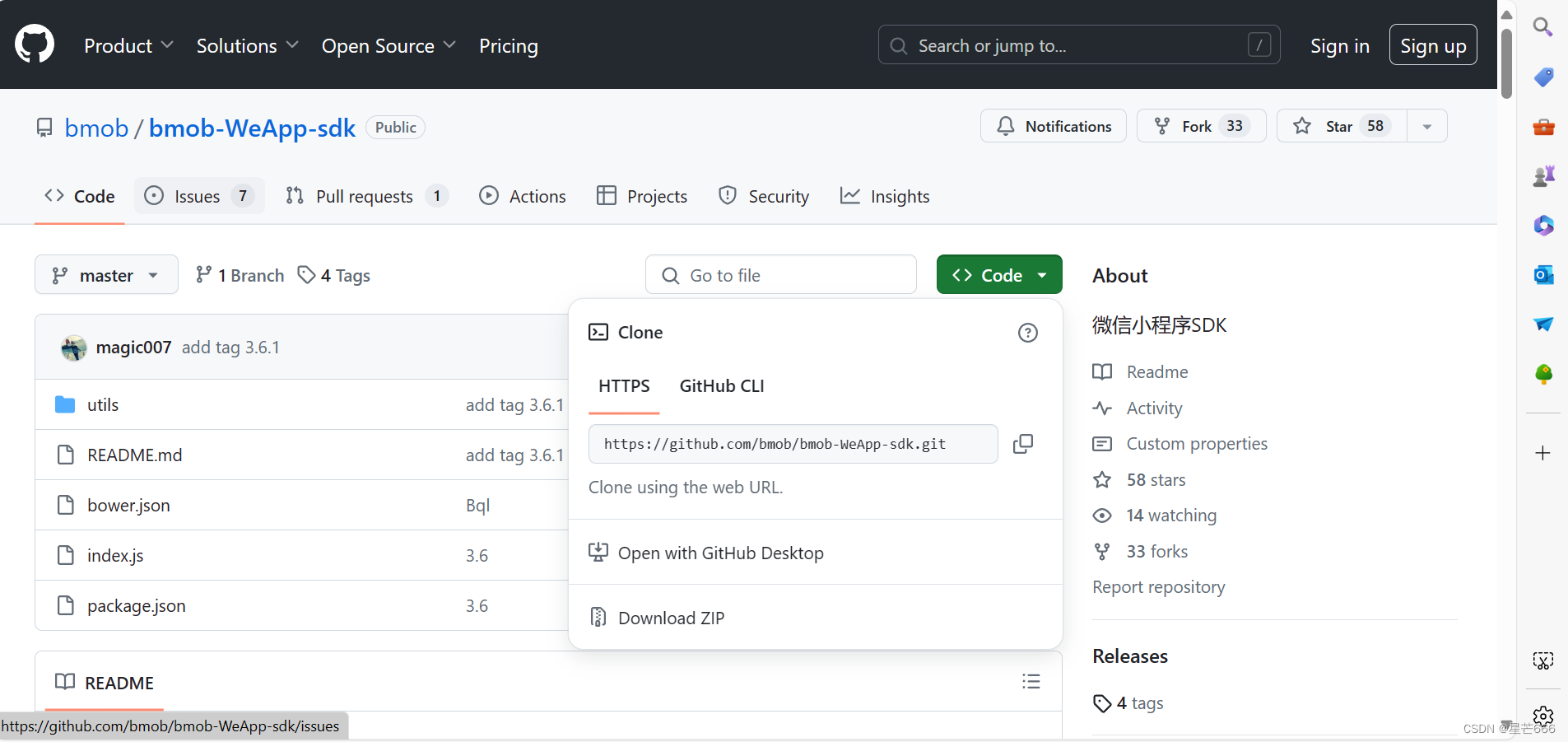Open the Security tab
This screenshot has height=742, width=1568.
pos(764,196)
